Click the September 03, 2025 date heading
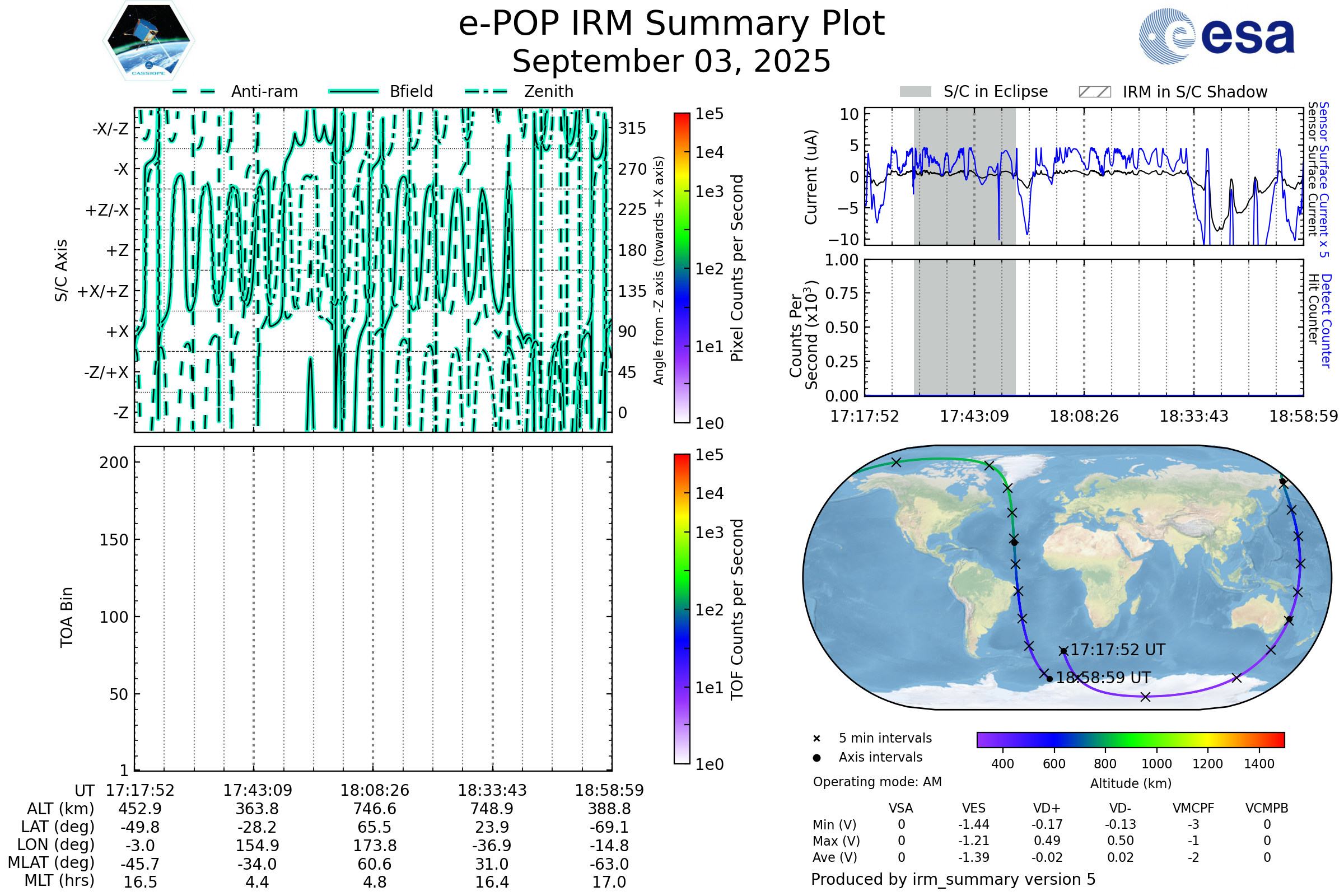The image size is (1344, 896). [x=671, y=62]
